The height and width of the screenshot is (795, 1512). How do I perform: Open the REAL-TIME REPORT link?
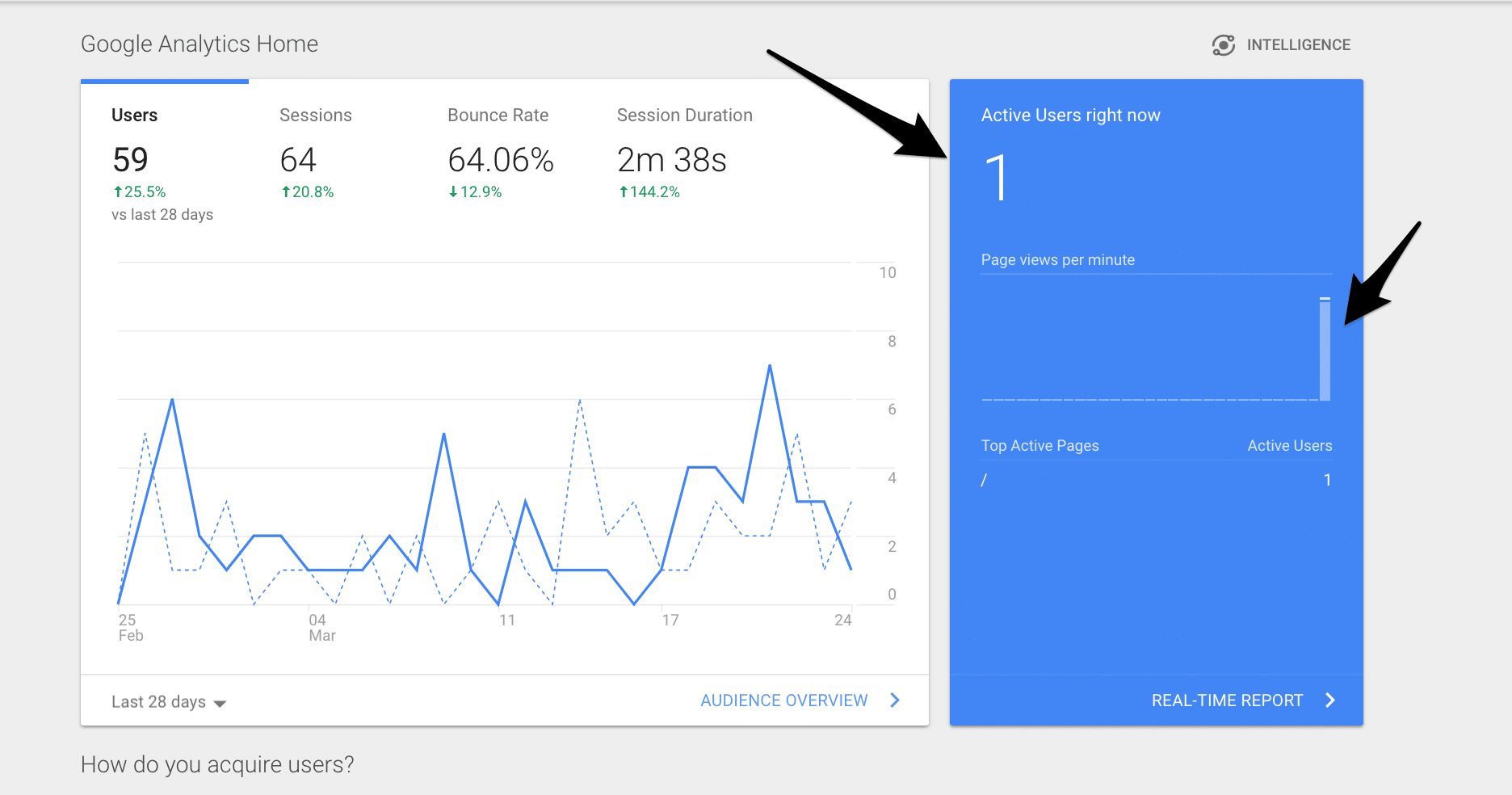coord(1227,700)
